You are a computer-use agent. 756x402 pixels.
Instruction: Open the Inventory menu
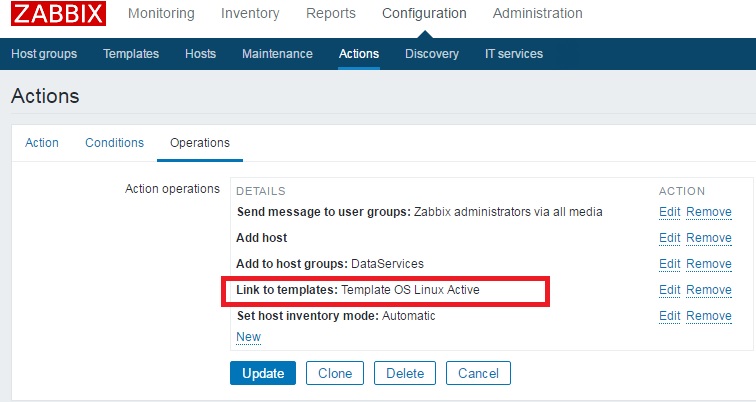click(x=250, y=14)
